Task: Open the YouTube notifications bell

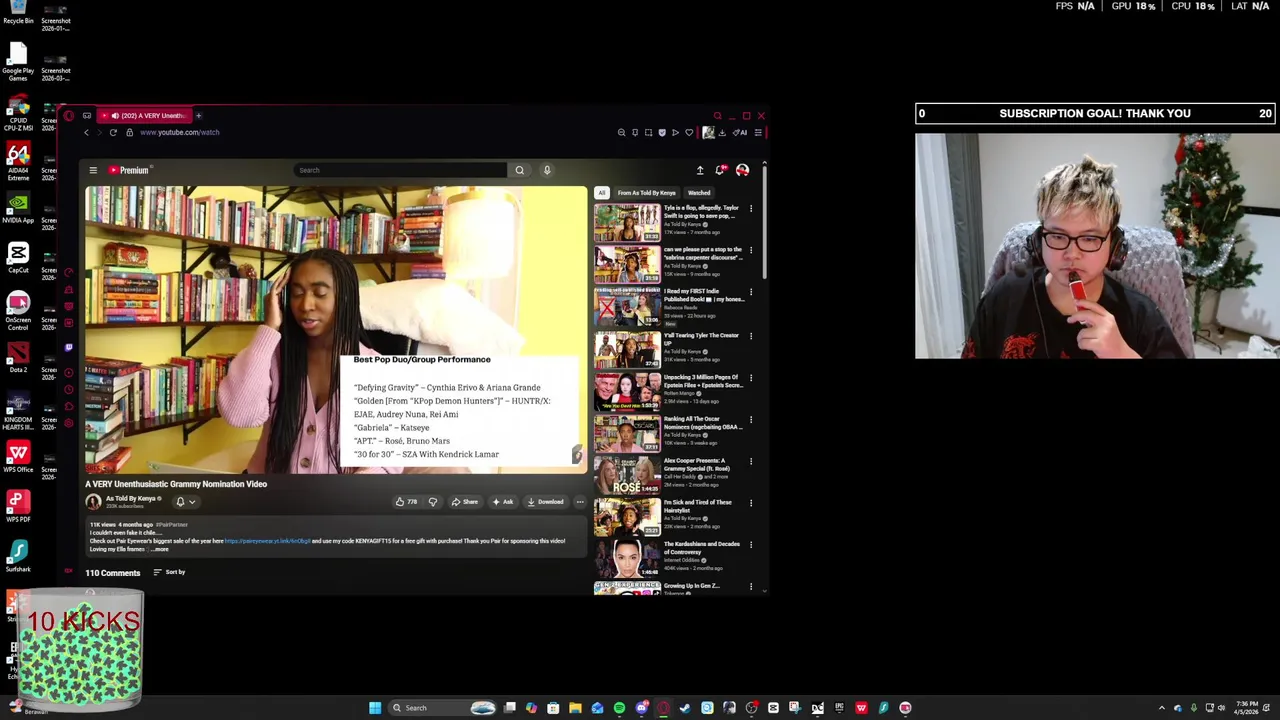Action: coord(720,170)
